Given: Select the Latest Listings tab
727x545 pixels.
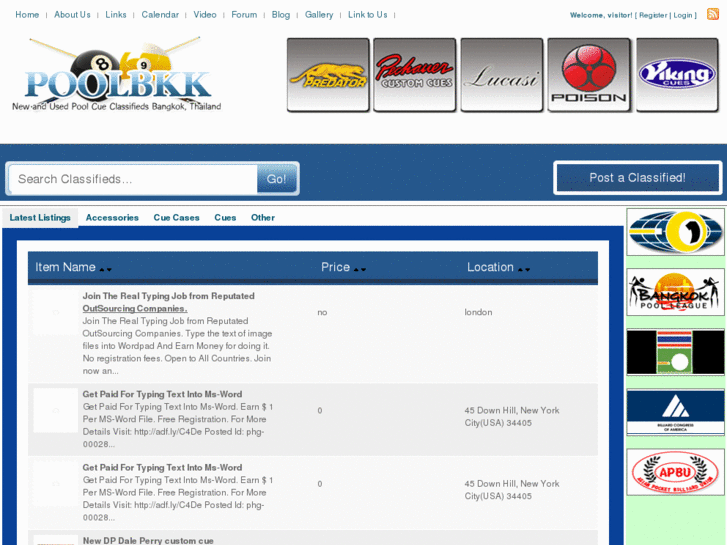Looking at the screenshot, I should 40,218.
